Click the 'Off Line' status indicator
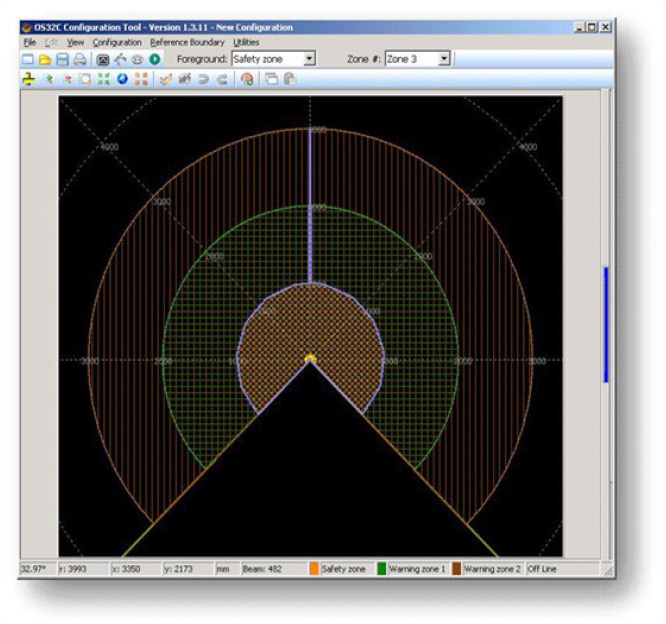Screen dimensions: 666x624 (x=542, y=569)
